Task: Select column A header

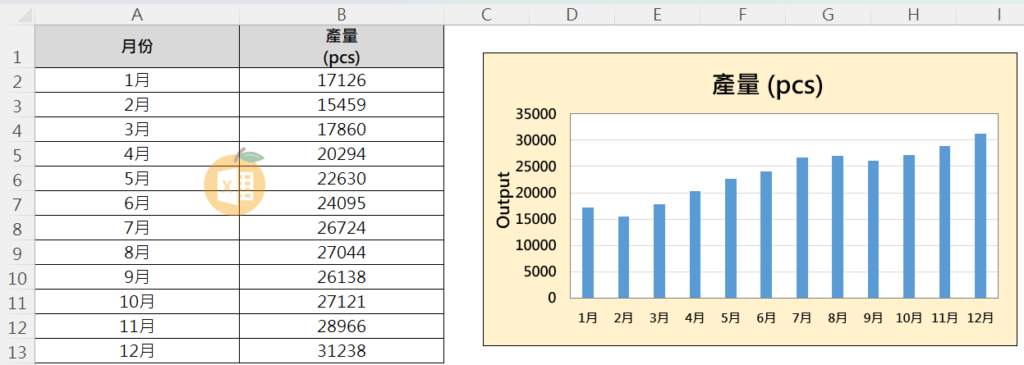Action: click(137, 14)
